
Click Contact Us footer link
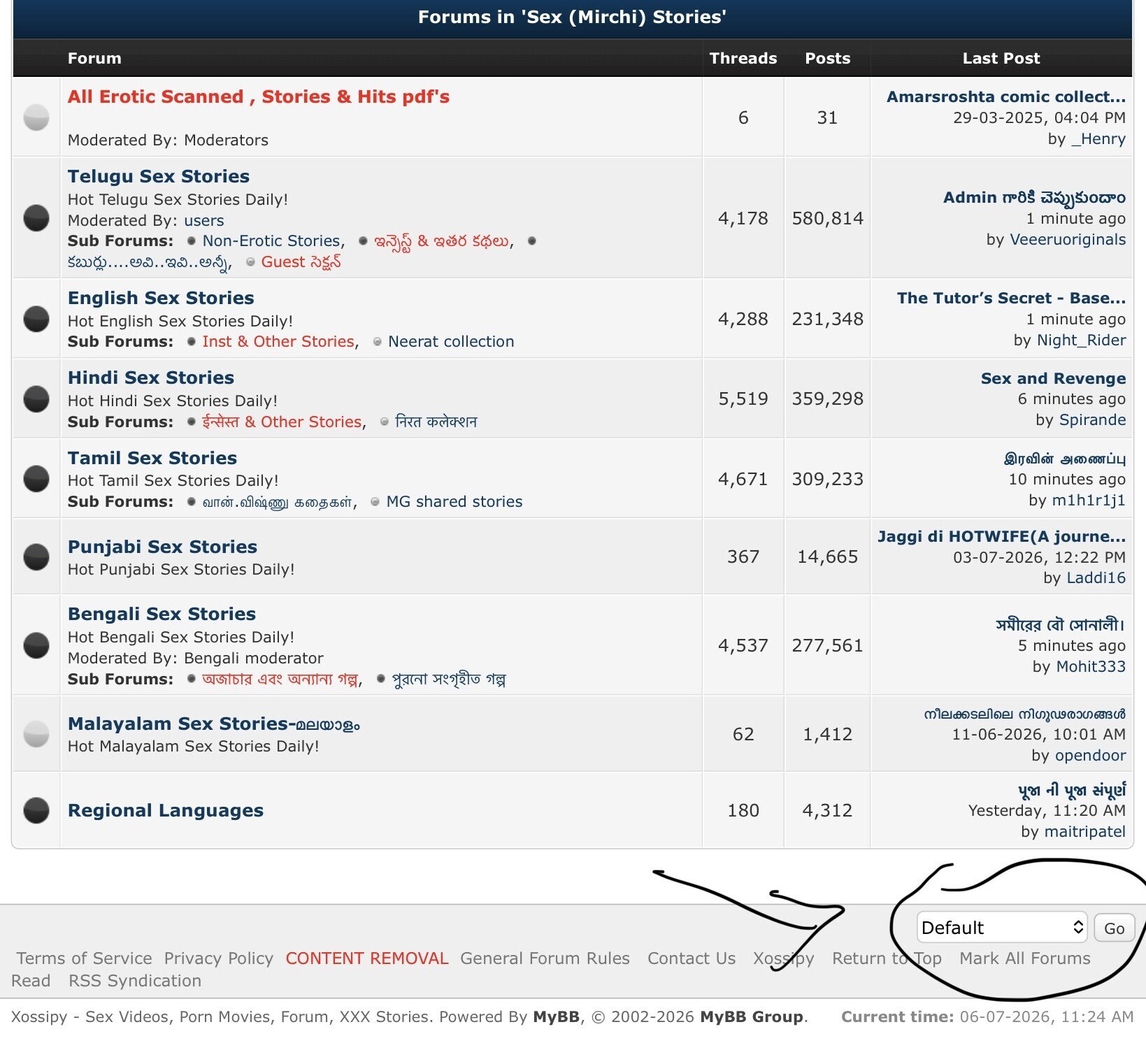[692, 958]
